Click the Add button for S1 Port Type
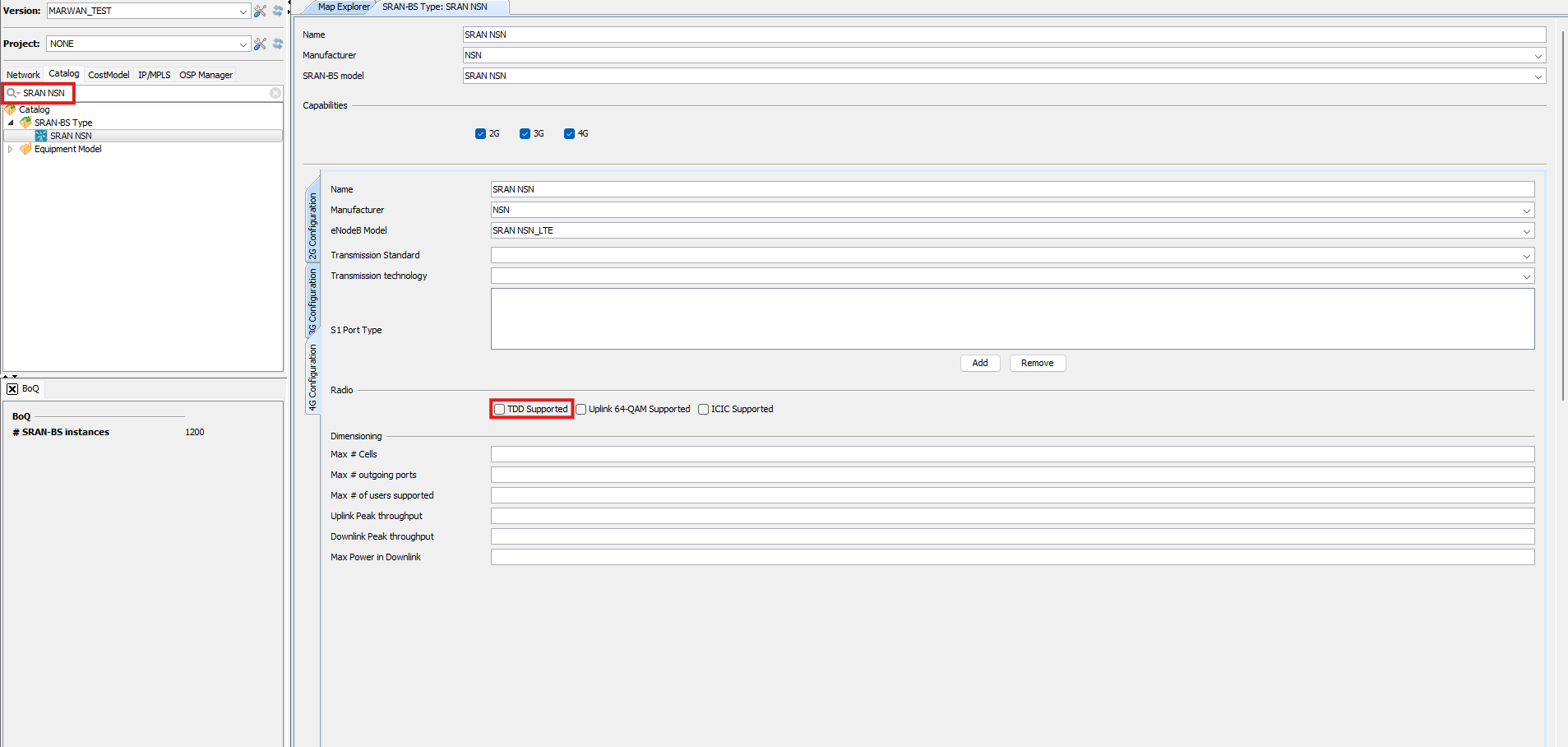The width and height of the screenshot is (1568, 747). tap(980, 363)
